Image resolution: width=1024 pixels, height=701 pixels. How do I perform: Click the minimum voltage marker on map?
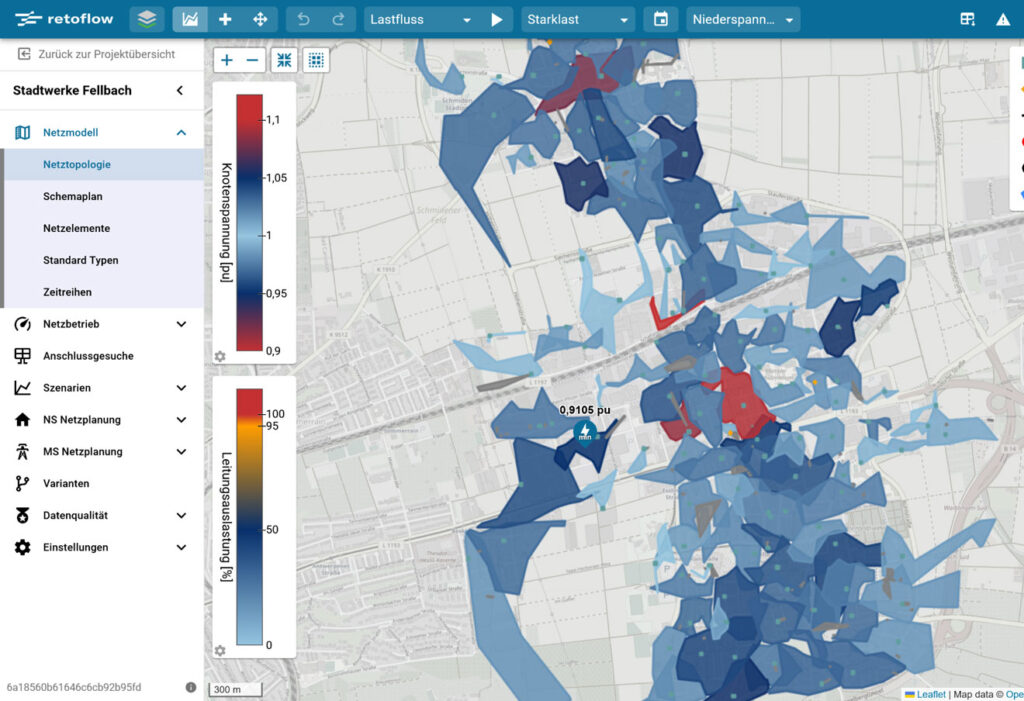click(584, 432)
